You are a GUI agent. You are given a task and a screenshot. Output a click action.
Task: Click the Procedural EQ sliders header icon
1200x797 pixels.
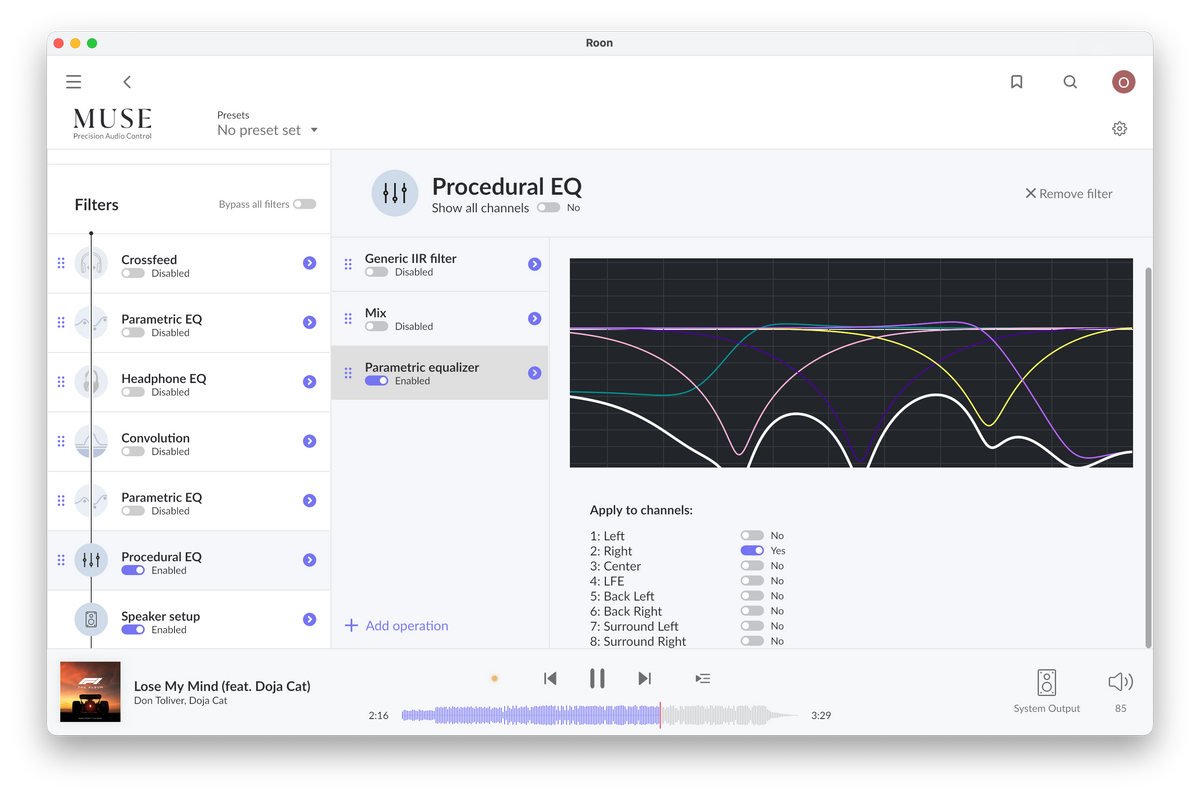[x=395, y=193]
